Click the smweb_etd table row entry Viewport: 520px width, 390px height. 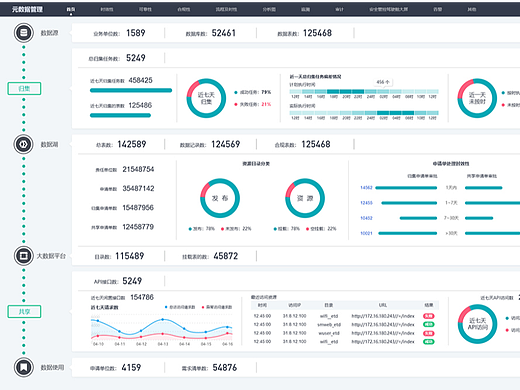click(x=329, y=324)
